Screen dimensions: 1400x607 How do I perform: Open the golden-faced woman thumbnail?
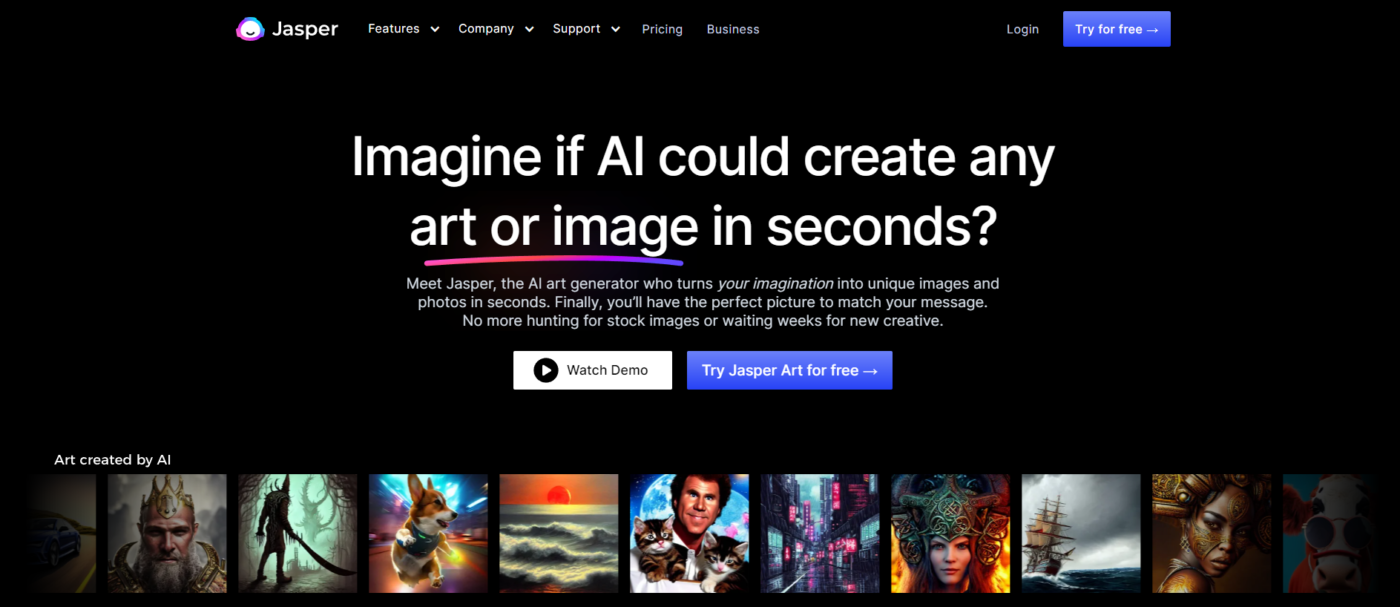(1211, 533)
